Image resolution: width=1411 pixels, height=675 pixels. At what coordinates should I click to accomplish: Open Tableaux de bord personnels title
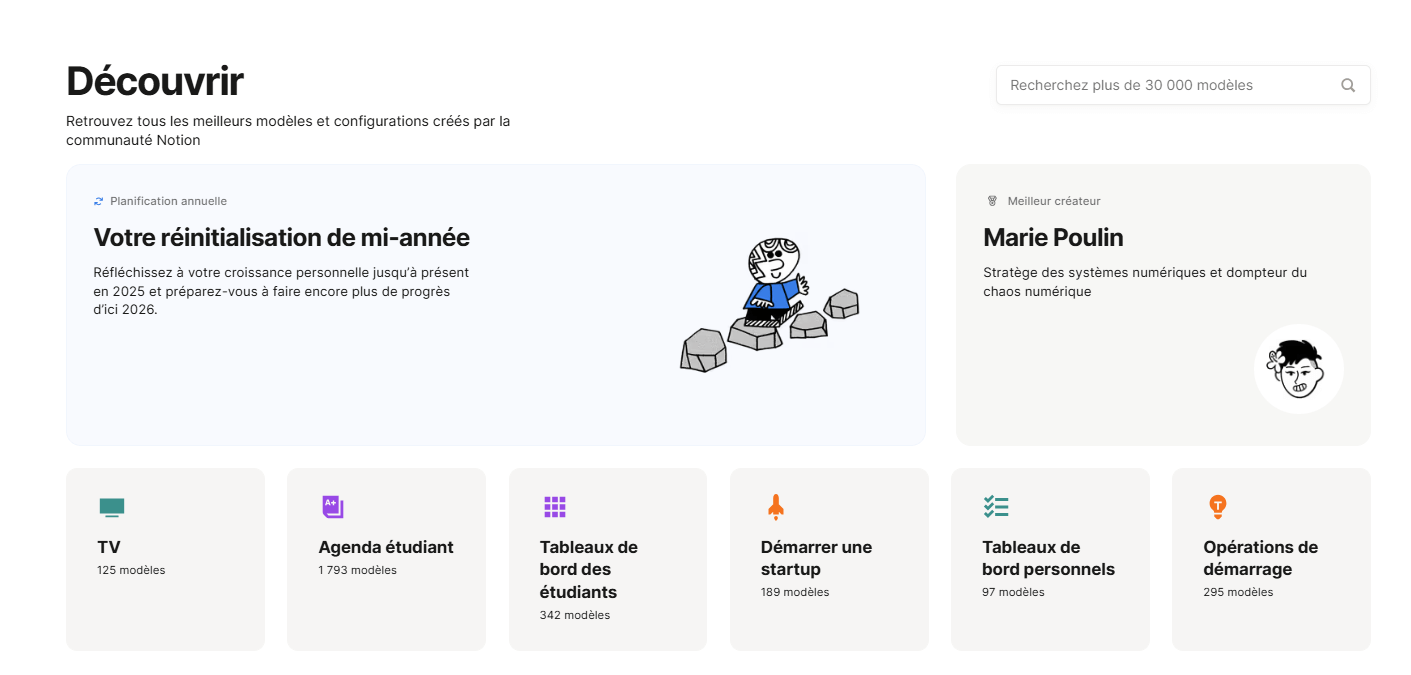[x=1048, y=558]
